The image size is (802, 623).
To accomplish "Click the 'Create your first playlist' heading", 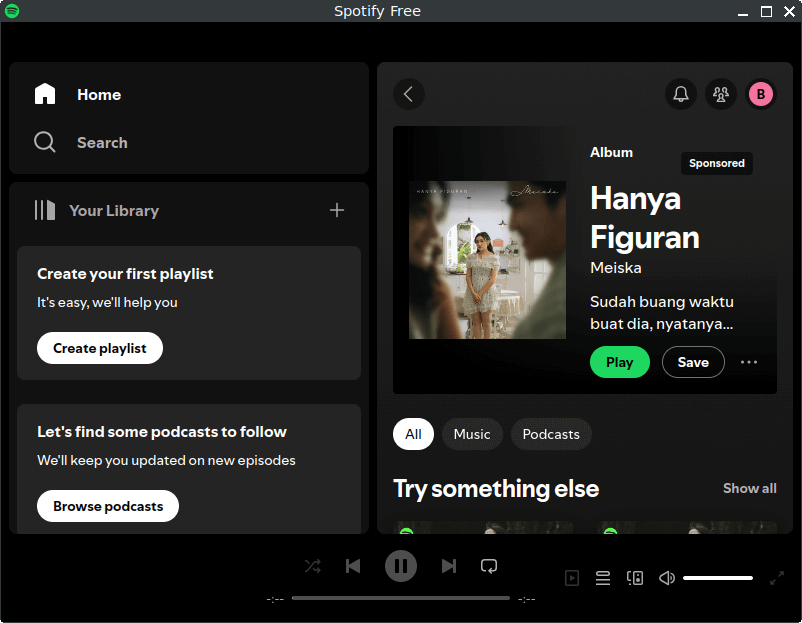I will click(x=125, y=274).
